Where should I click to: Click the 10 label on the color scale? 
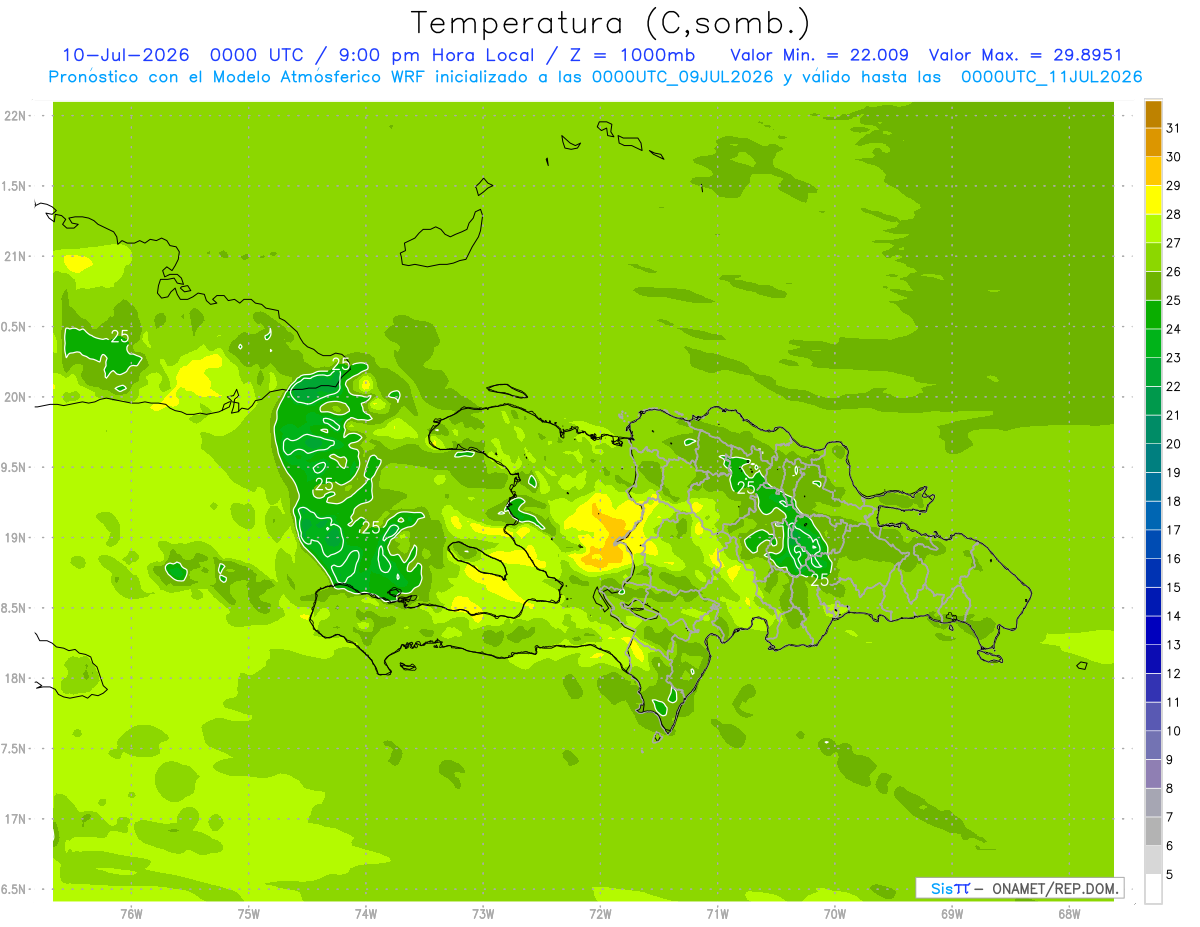click(x=1173, y=731)
